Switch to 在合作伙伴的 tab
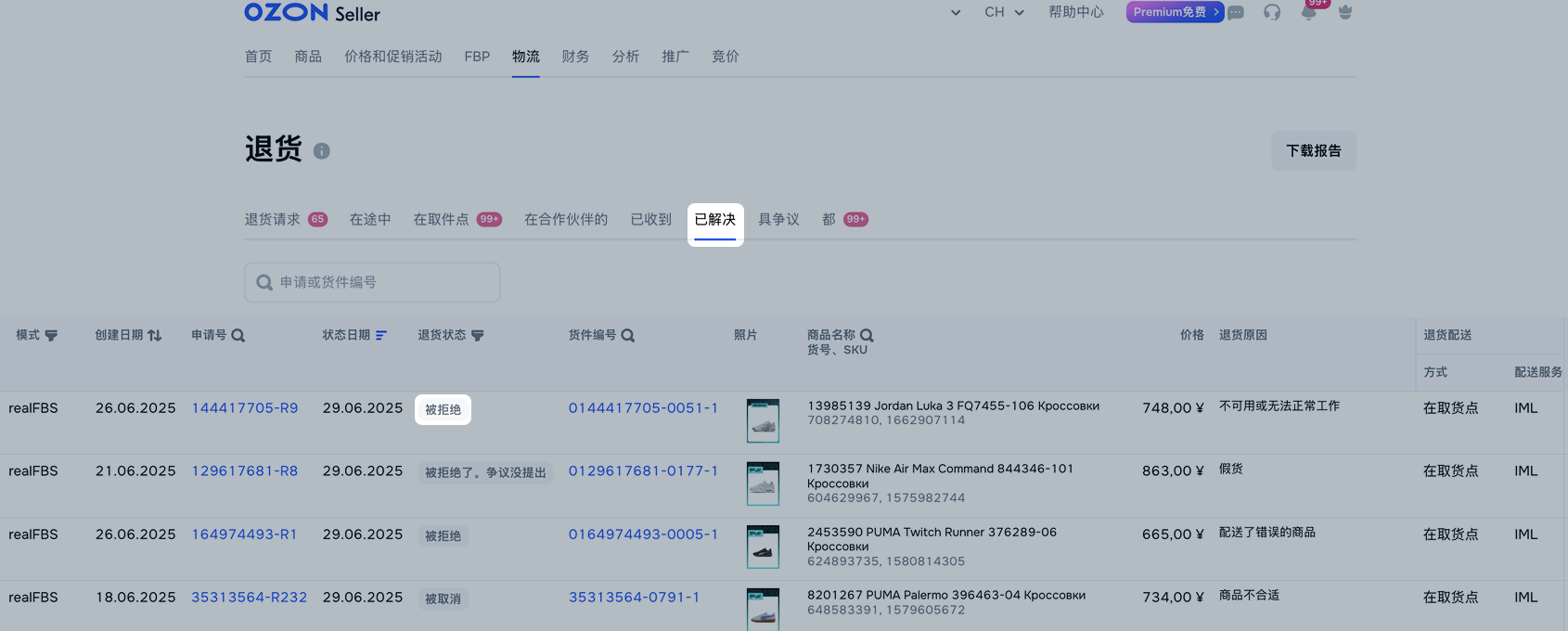This screenshot has width=1568, height=631. click(566, 220)
